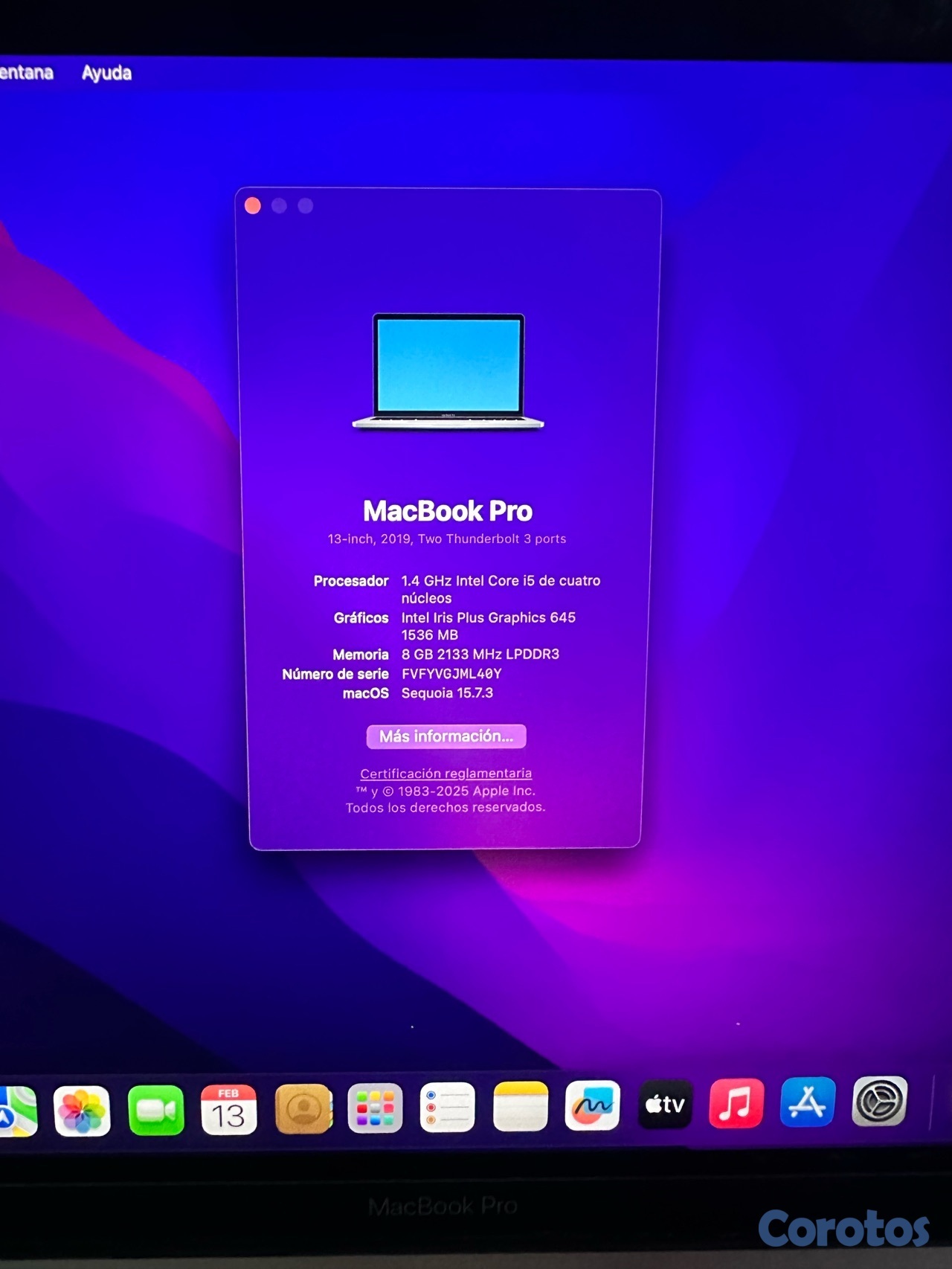Screen dimensions: 952x1269
Task: Launch Apple TV app
Action: pos(664,1105)
